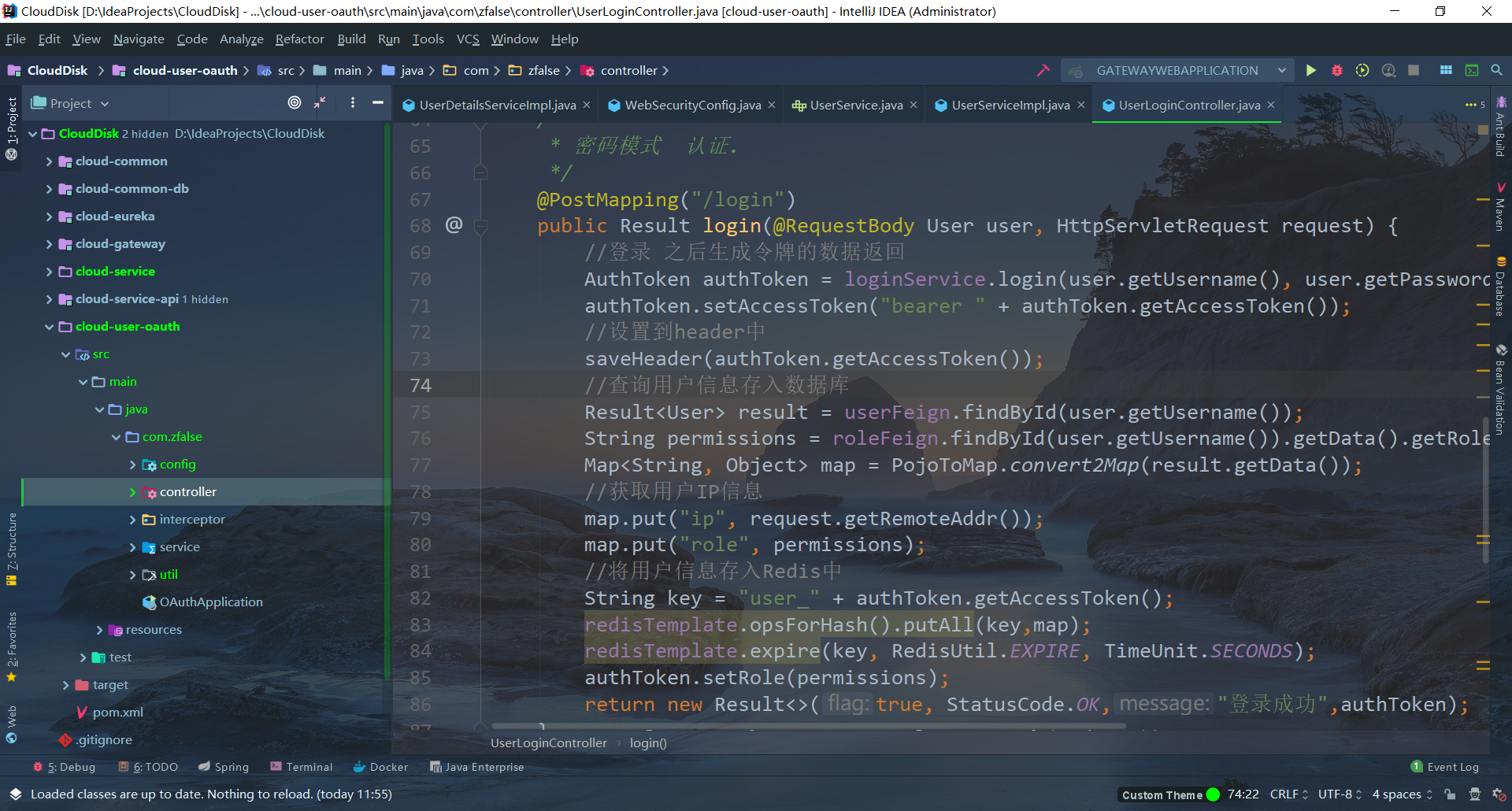1512x811 pixels.
Task: Open the VCS menu
Action: click(x=468, y=39)
